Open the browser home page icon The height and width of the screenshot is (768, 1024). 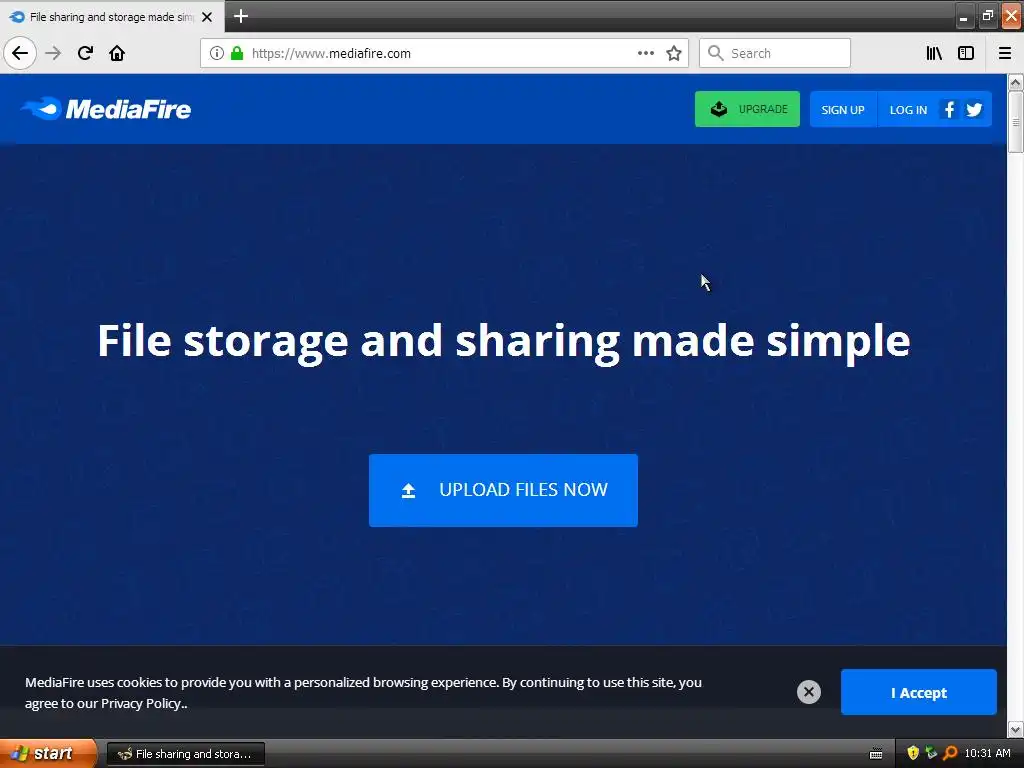click(117, 53)
